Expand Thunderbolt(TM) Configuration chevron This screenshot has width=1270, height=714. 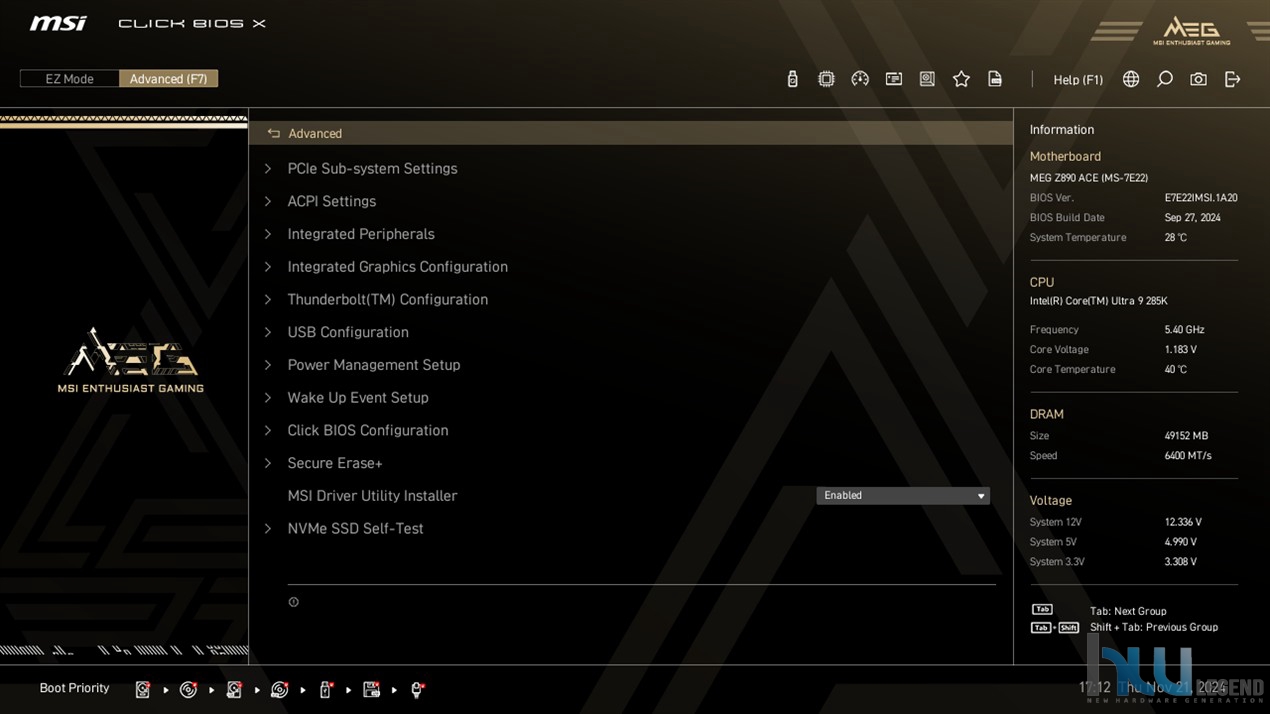point(268,300)
